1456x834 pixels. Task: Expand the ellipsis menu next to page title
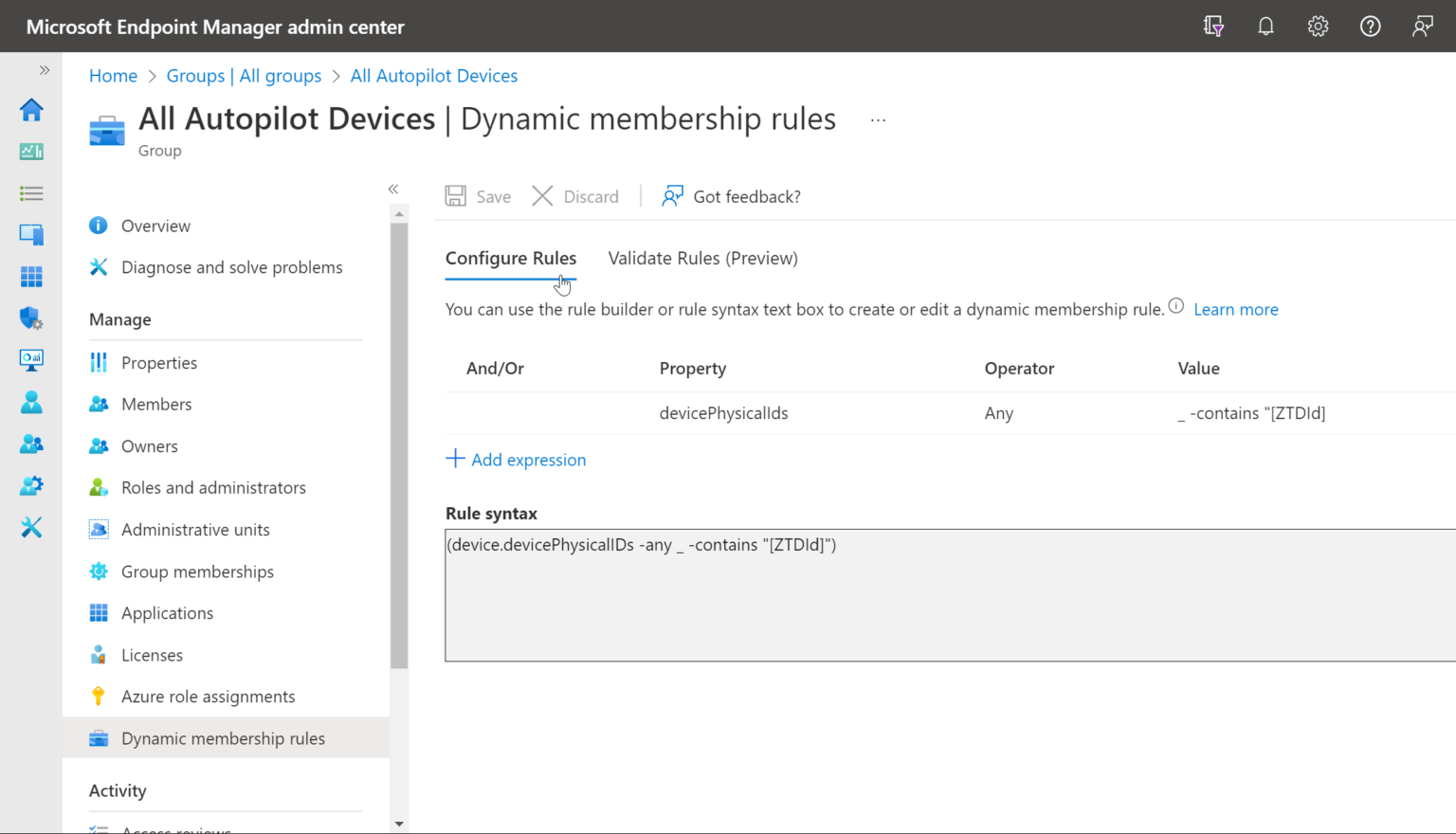tap(878, 118)
